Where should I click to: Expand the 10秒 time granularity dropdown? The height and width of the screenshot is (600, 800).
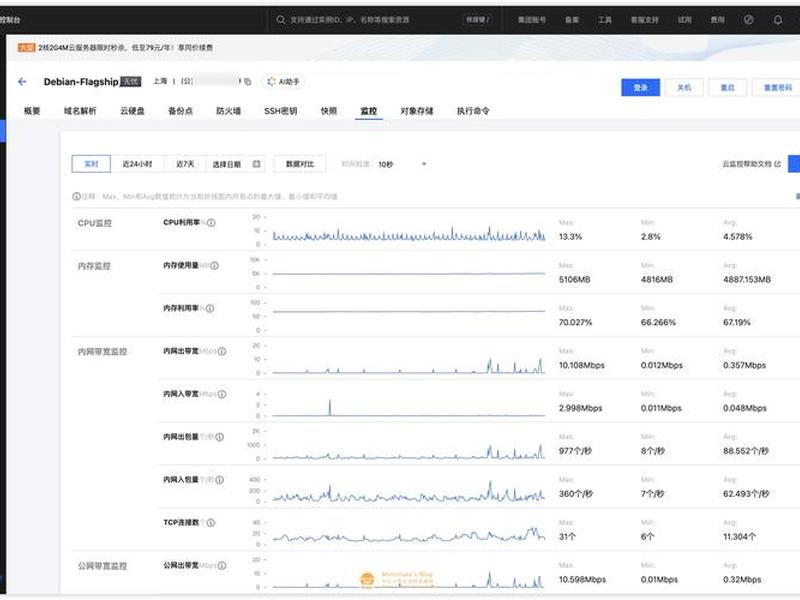[x=402, y=164]
